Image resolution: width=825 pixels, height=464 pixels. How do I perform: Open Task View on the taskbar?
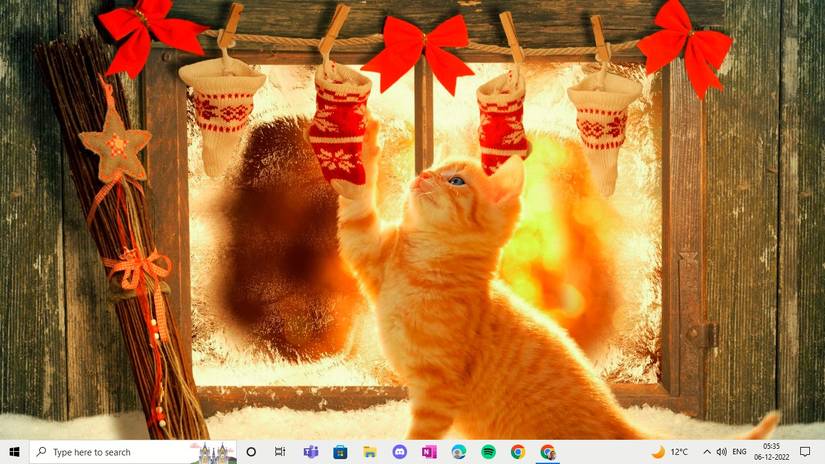tap(280, 452)
